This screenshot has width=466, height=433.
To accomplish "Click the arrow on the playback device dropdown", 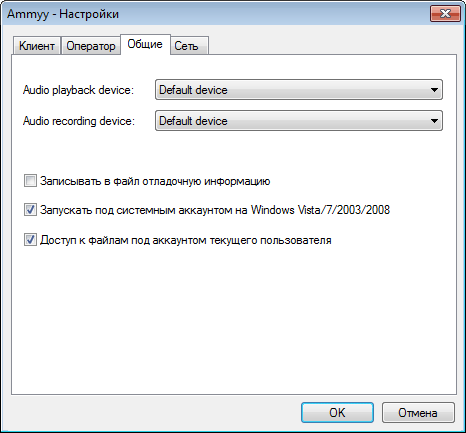I will (434, 90).
